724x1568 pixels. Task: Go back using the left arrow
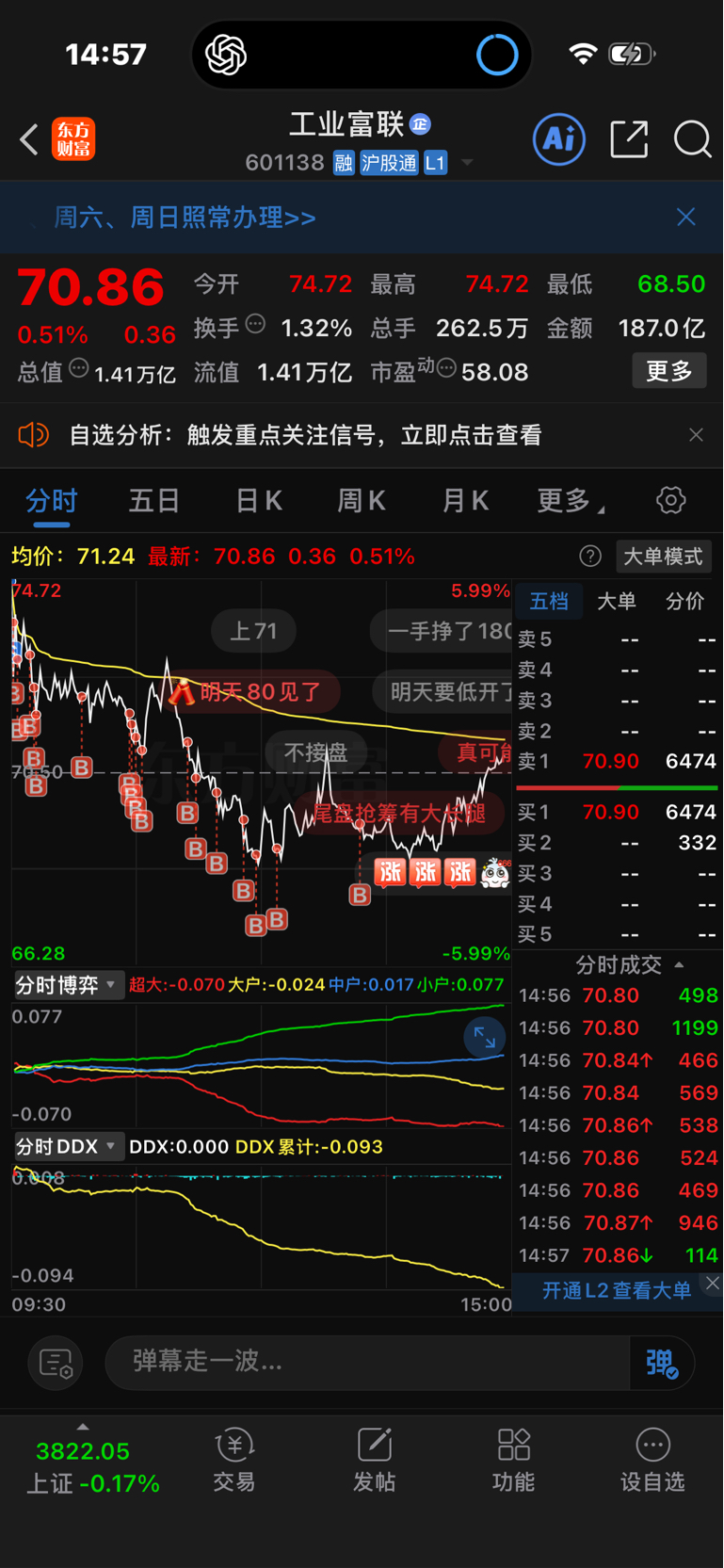pyautogui.click(x=29, y=140)
